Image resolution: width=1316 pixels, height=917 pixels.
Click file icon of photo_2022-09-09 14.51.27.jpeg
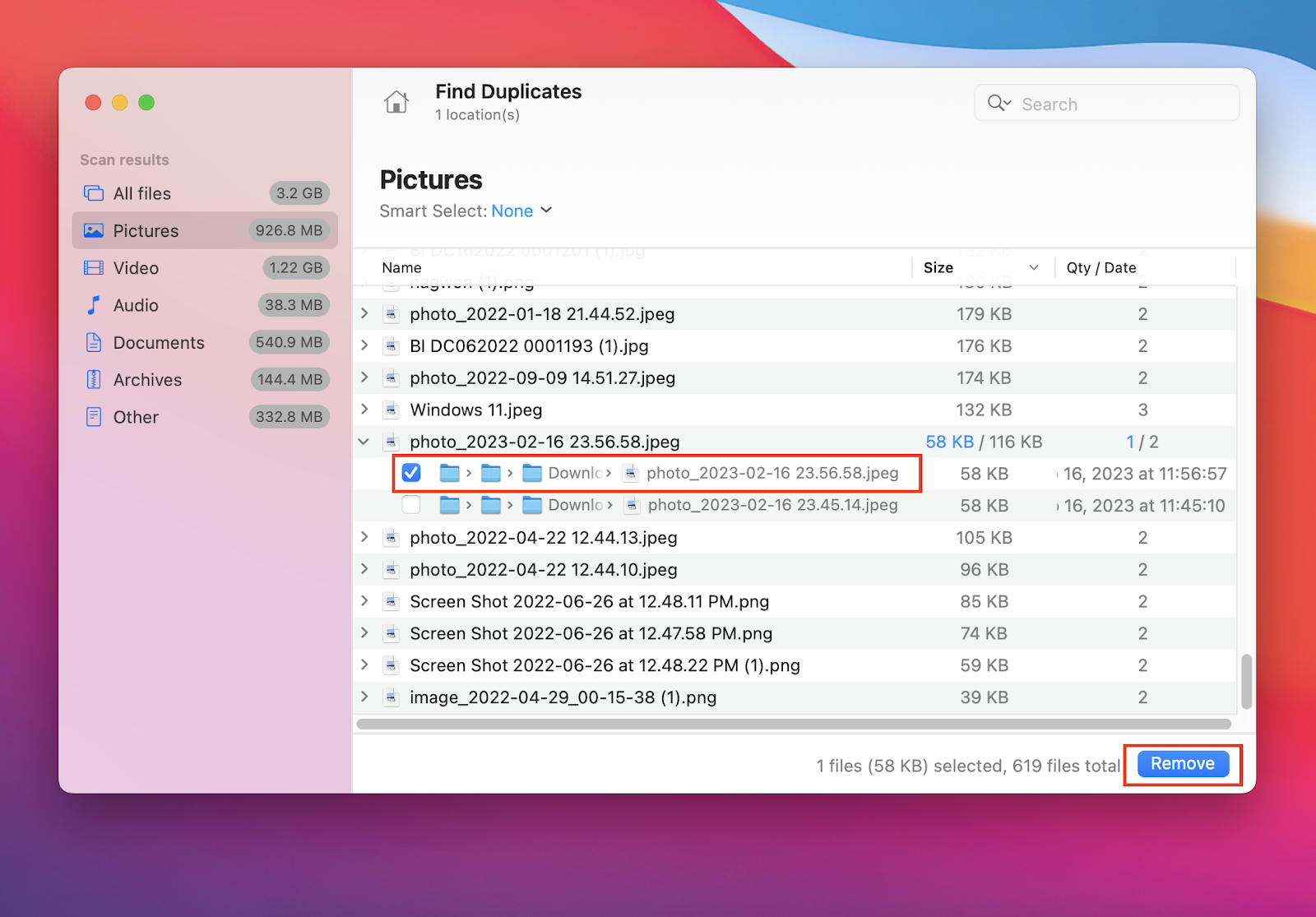click(392, 377)
